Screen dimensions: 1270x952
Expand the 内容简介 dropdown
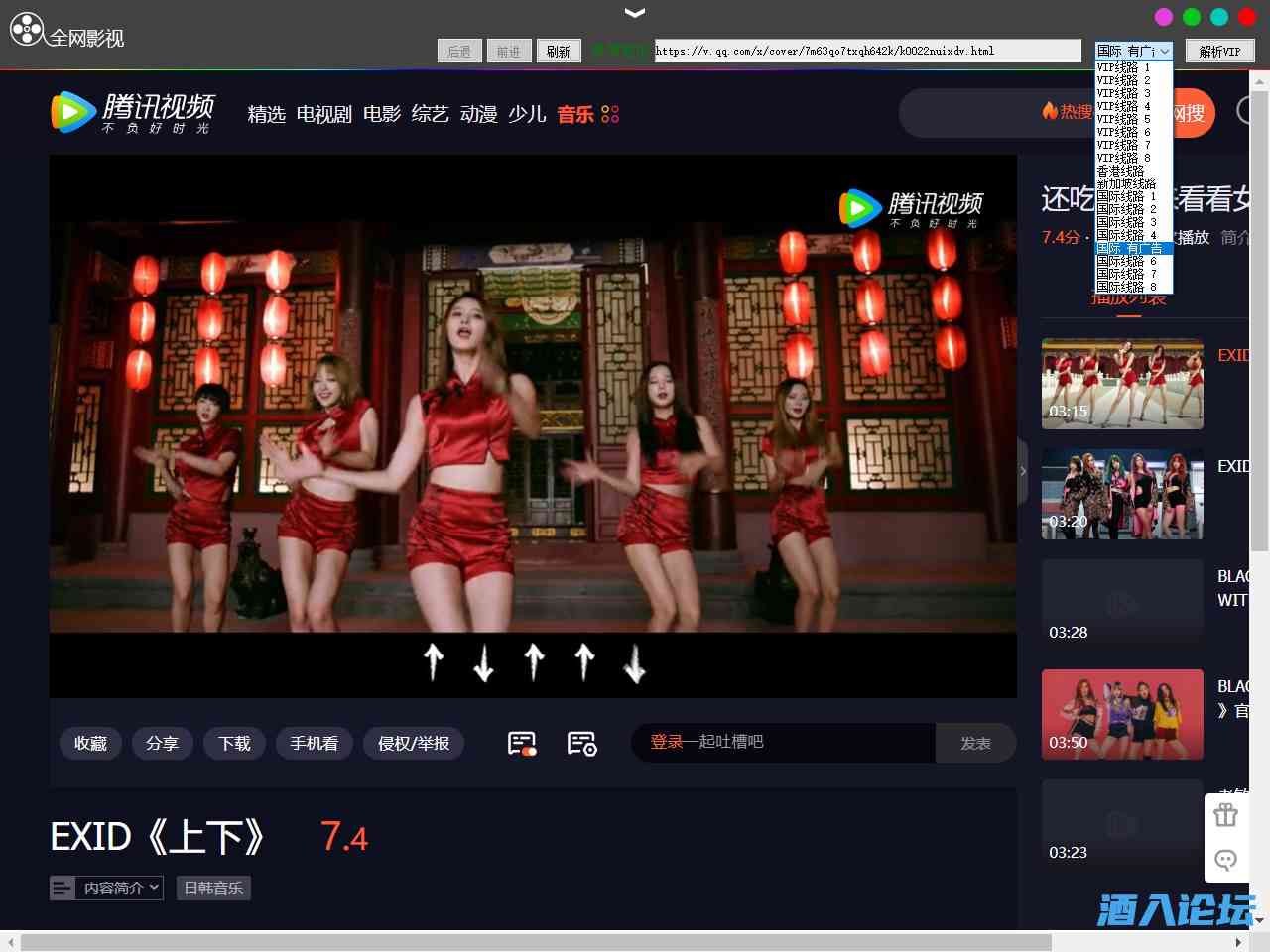[x=107, y=888]
